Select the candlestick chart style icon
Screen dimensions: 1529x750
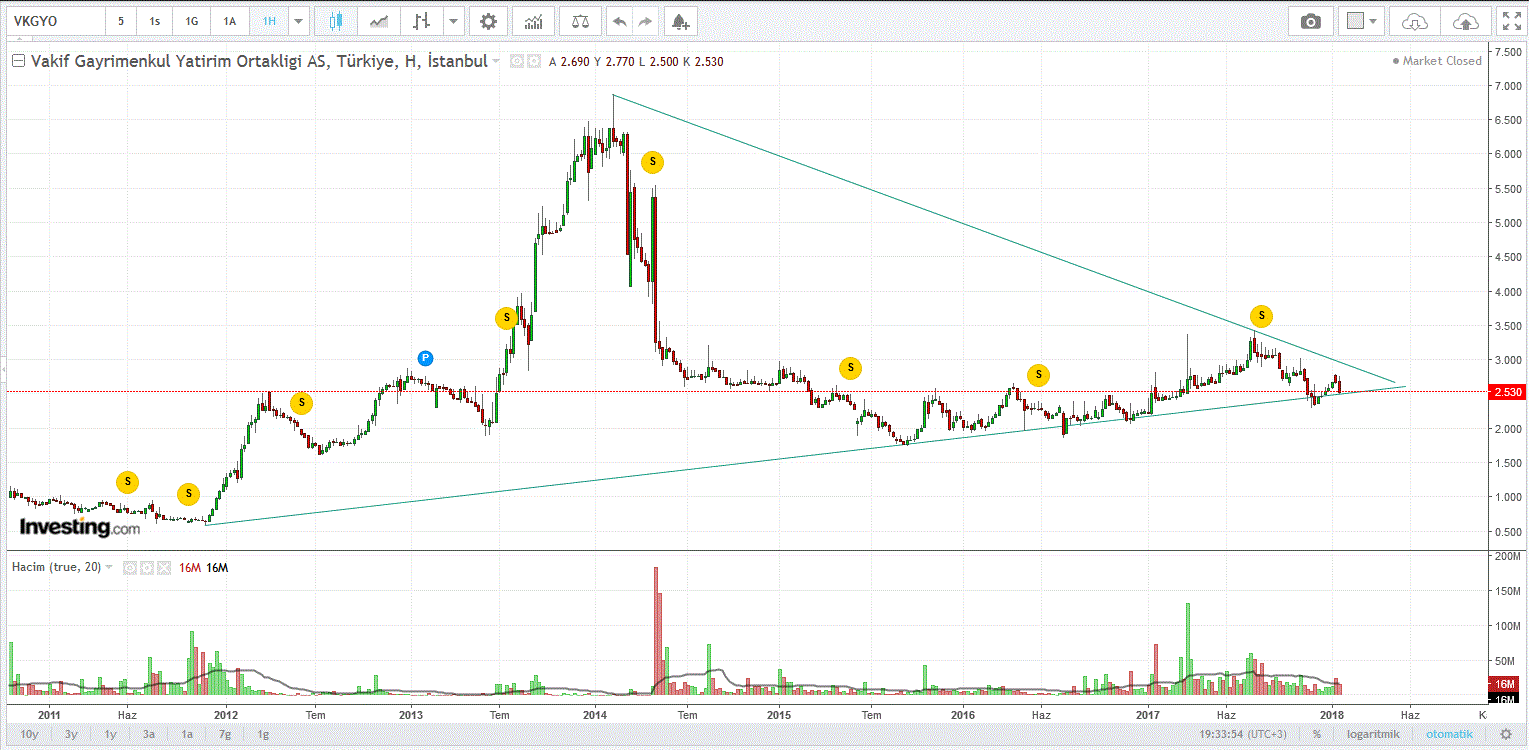pyautogui.click(x=335, y=21)
